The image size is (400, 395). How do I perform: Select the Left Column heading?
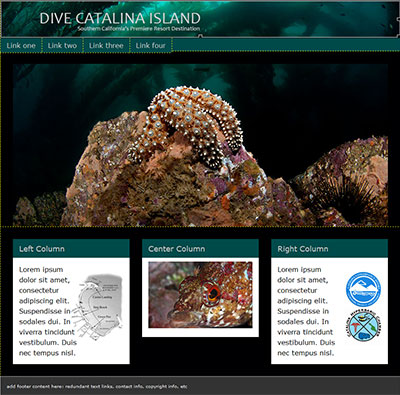coord(42,249)
